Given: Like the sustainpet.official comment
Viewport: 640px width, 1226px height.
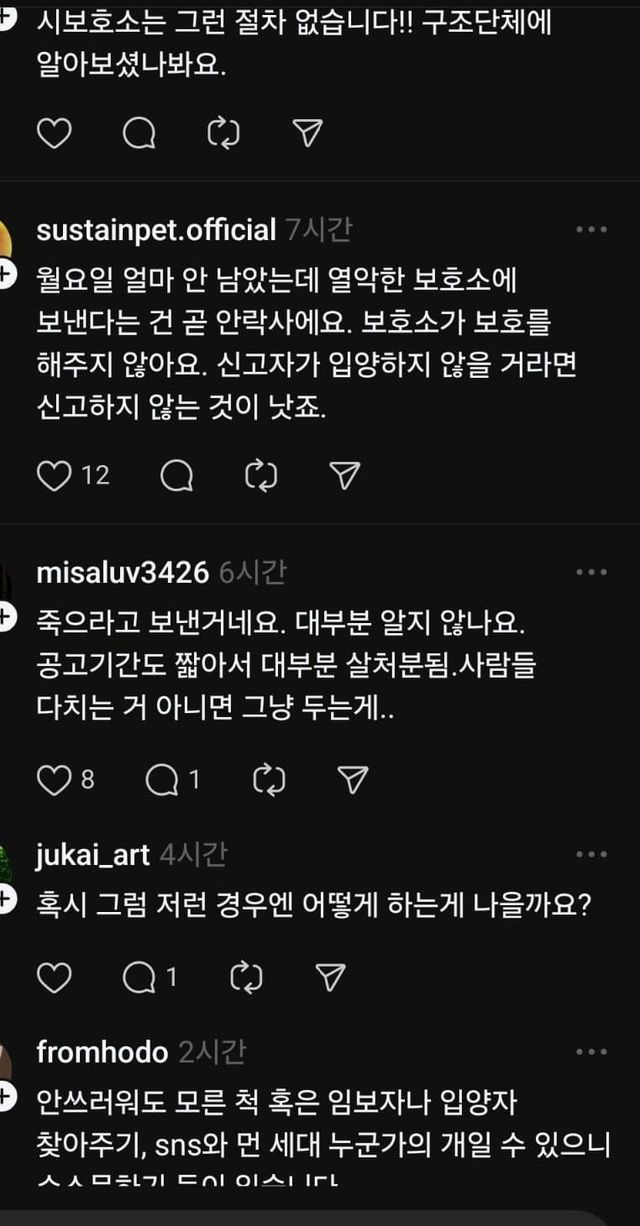Looking at the screenshot, I should (54, 476).
